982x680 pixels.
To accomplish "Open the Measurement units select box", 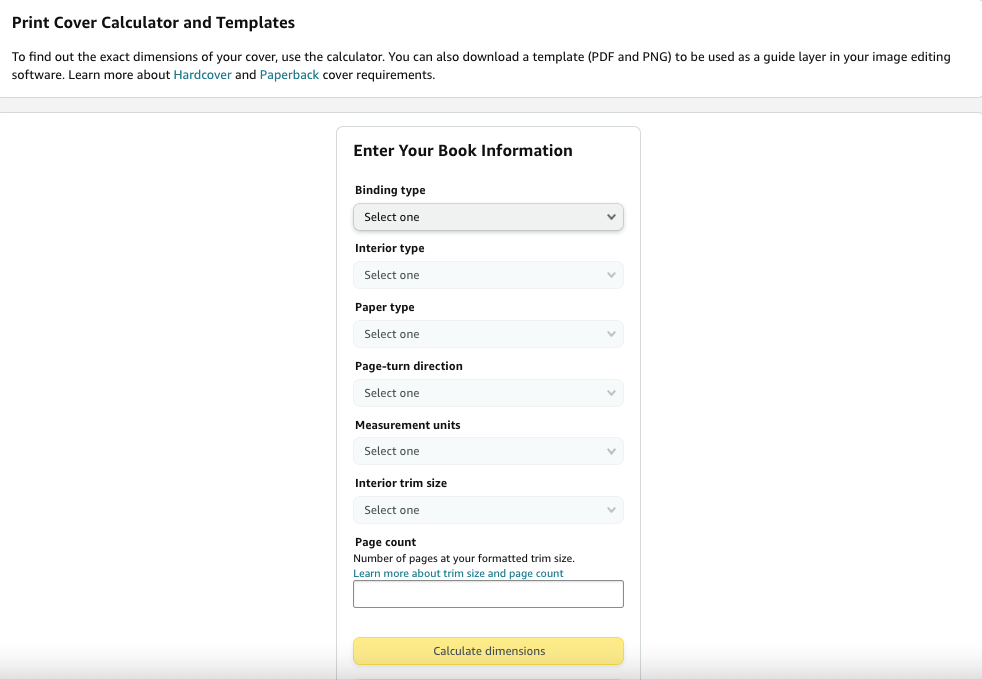I will pos(488,451).
